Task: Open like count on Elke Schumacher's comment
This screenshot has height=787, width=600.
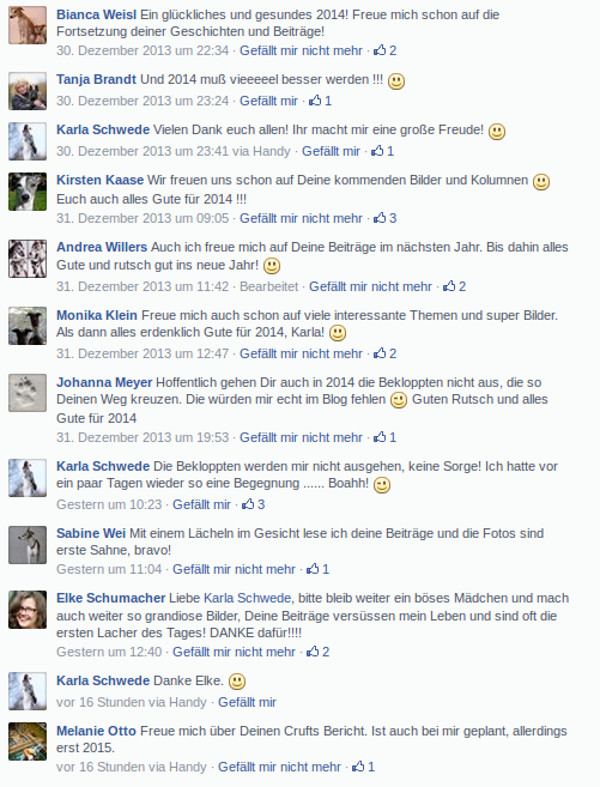Action: pos(318,651)
